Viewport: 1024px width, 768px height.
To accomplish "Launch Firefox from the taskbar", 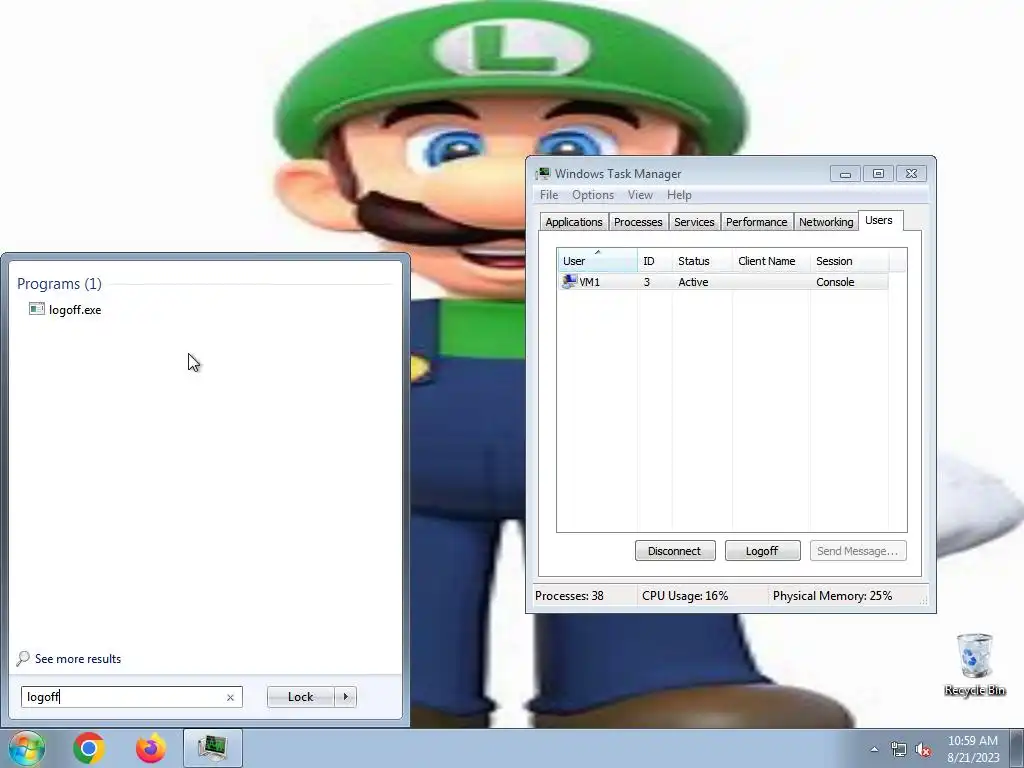I will [x=151, y=748].
